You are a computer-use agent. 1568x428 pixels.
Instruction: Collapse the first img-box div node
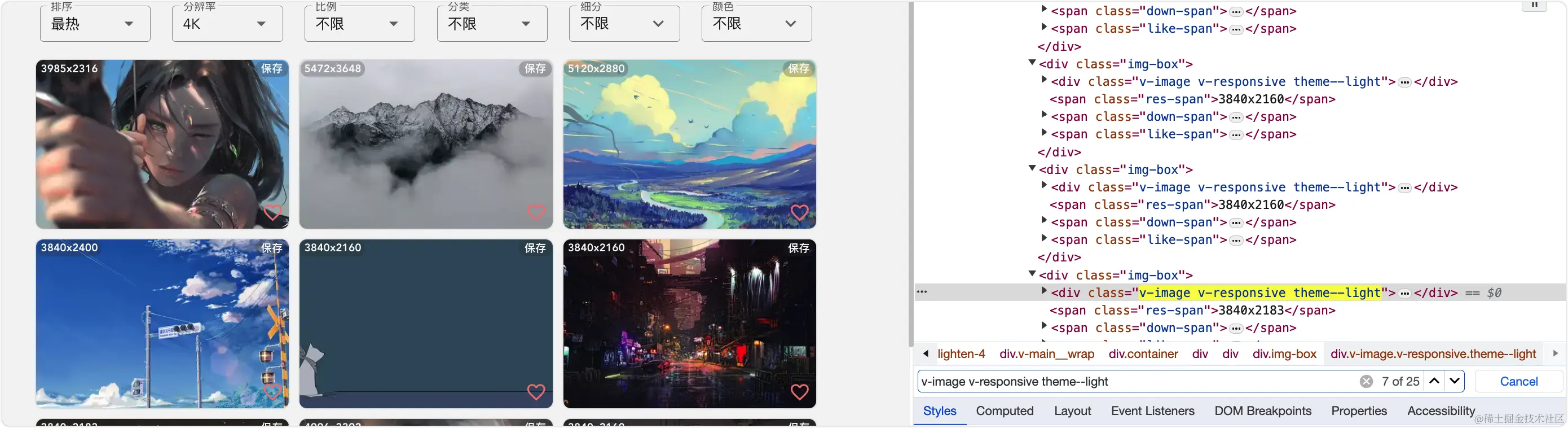(x=1032, y=63)
